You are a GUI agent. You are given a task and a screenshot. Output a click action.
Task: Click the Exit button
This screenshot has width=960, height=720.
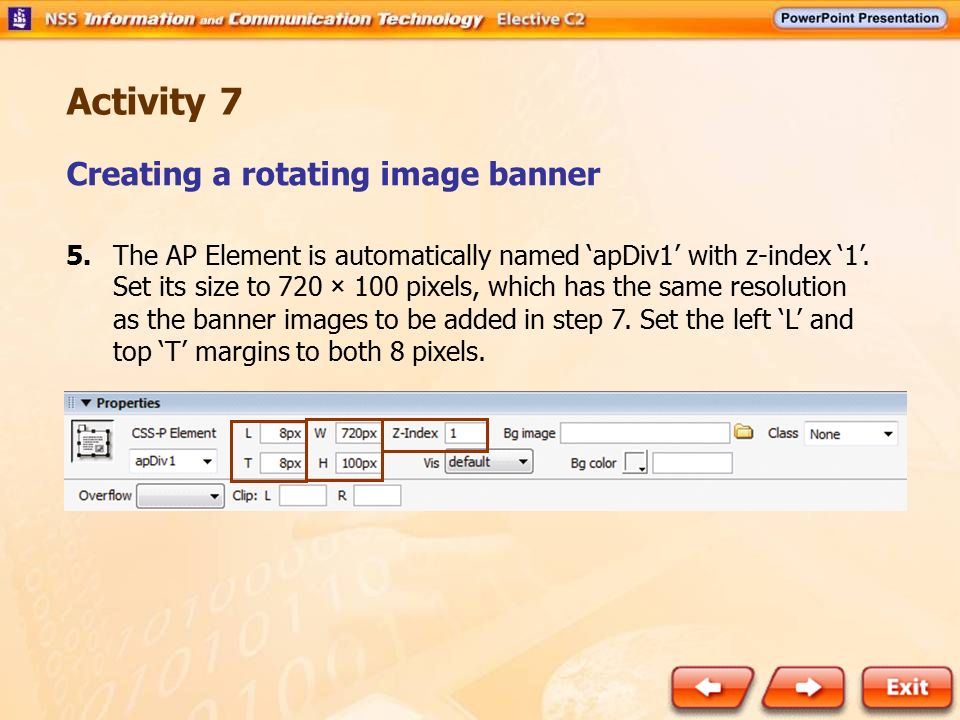tap(907, 688)
